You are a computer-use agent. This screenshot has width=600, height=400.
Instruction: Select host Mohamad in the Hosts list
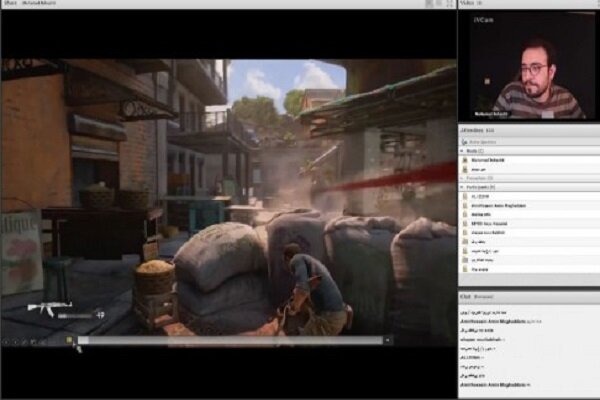(x=529, y=160)
